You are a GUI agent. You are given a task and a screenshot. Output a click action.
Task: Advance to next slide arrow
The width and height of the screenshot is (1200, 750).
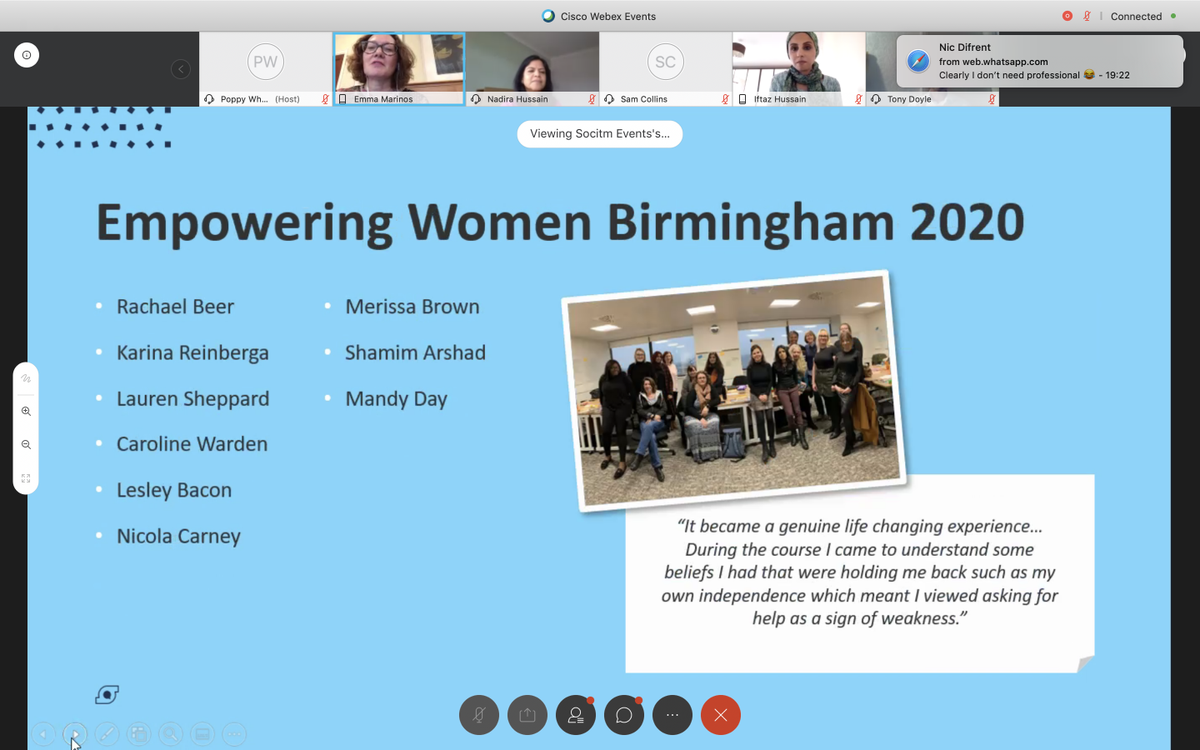coord(75,734)
